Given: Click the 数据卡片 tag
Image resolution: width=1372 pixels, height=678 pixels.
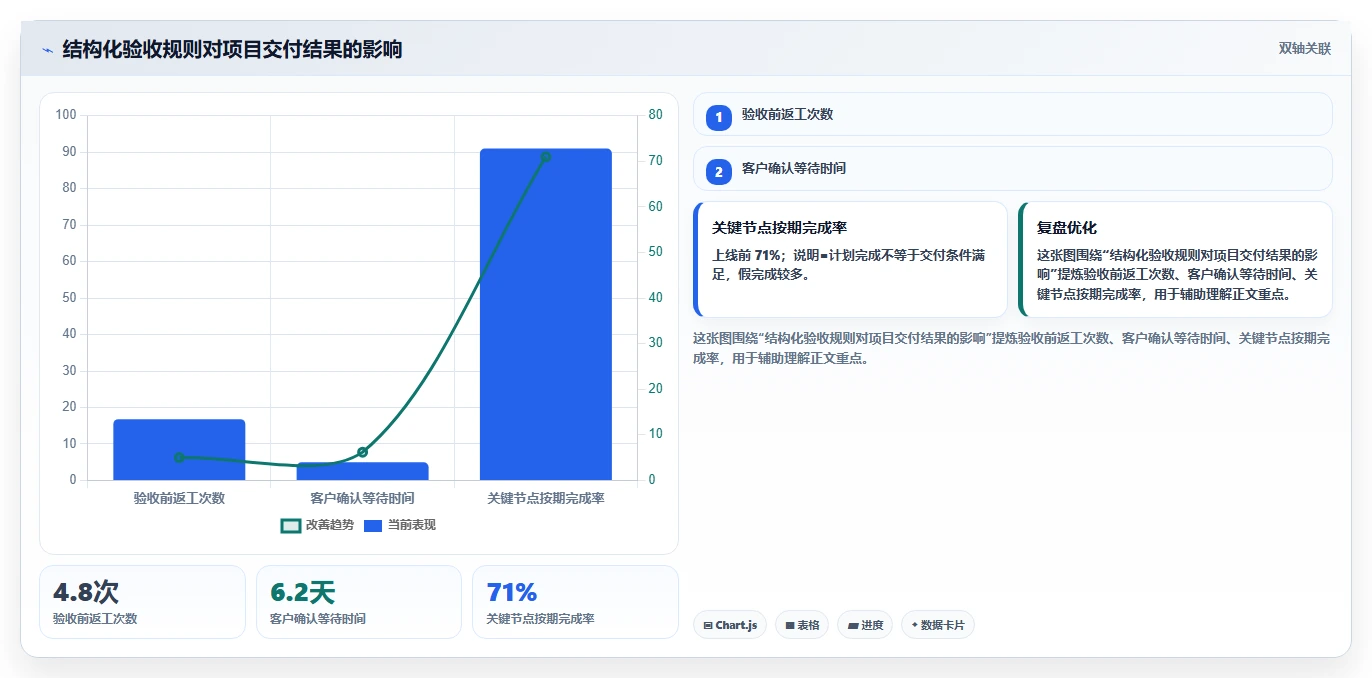Looking at the screenshot, I should (937, 625).
